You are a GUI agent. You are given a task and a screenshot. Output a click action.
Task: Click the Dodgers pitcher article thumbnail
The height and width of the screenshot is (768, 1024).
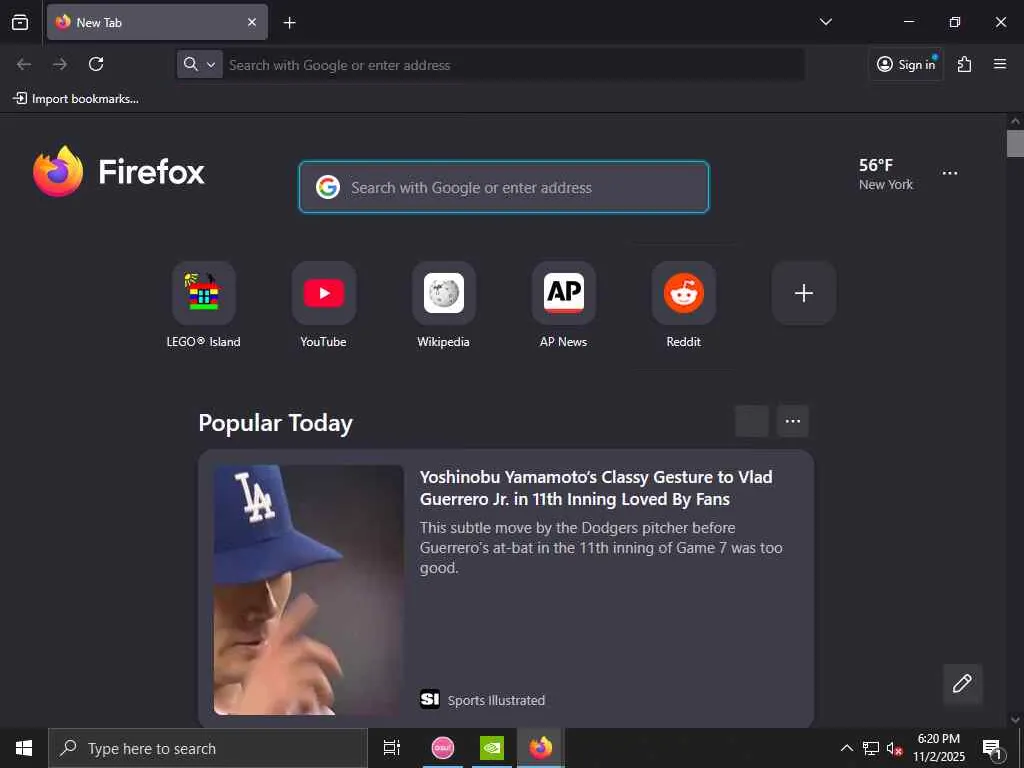[309, 590]
